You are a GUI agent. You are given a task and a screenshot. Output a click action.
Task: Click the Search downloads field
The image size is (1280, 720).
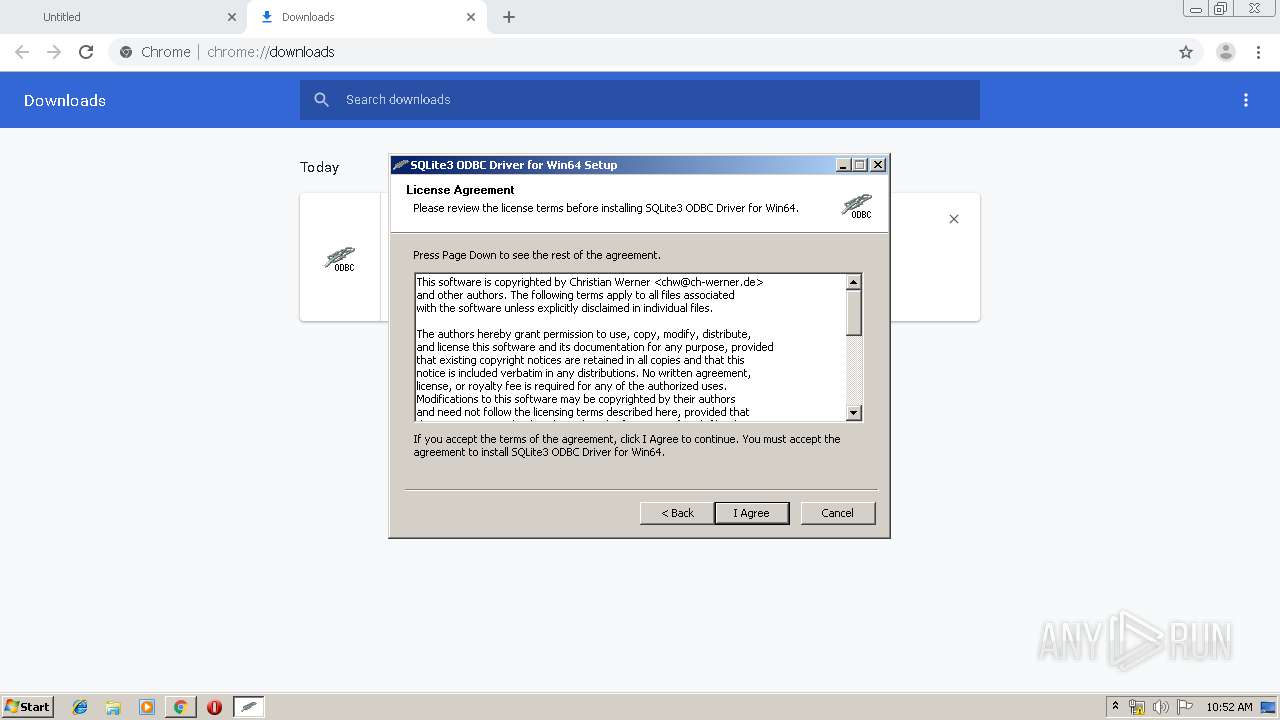pyautogui.click(x=640, y=100)
